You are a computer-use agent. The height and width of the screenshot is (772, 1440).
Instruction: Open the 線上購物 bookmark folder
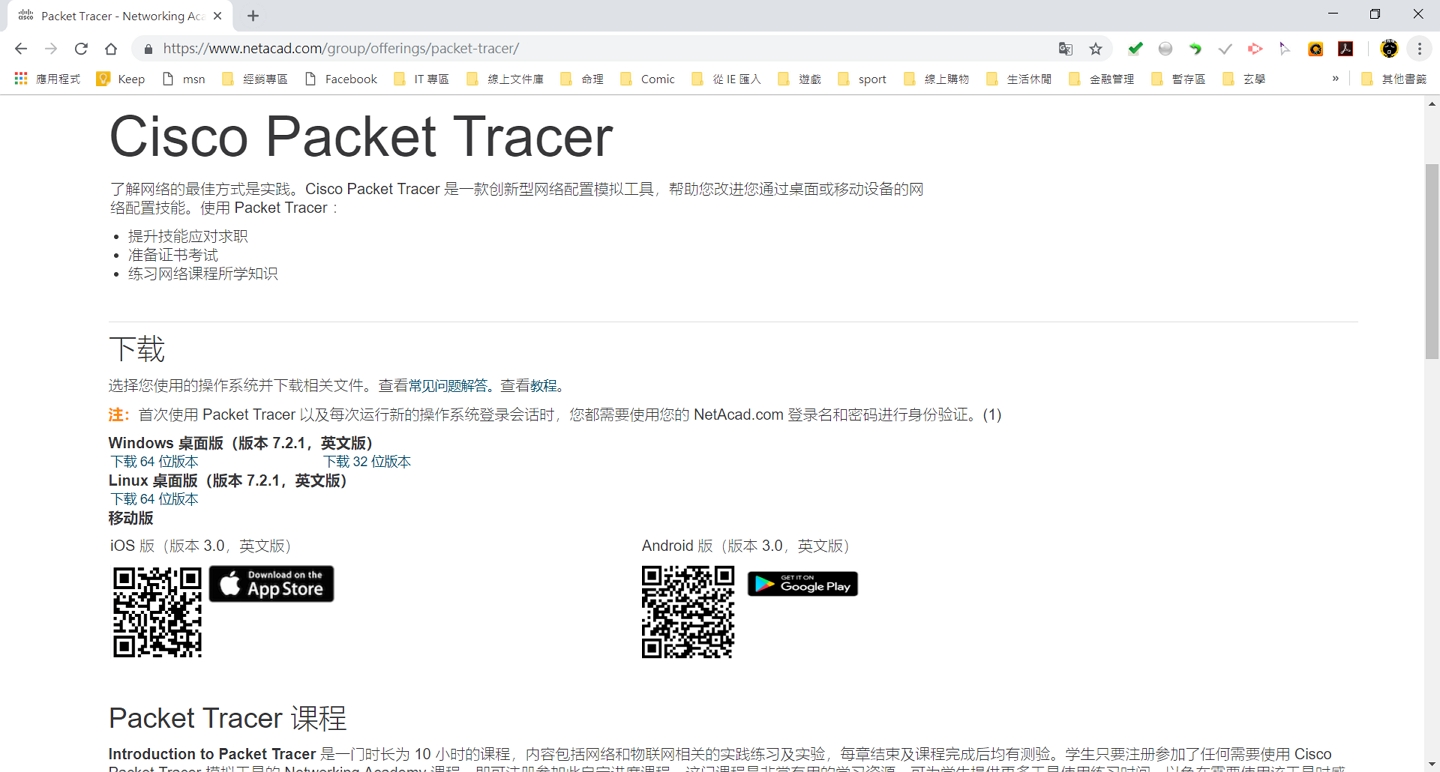click(x=936, y=79)
